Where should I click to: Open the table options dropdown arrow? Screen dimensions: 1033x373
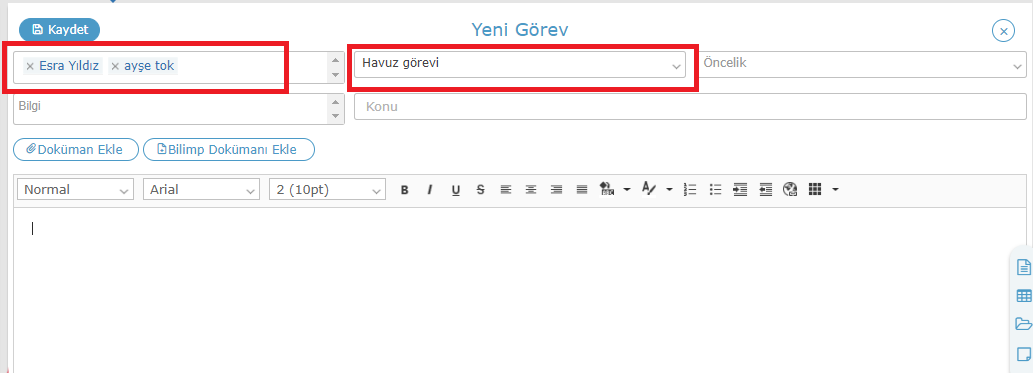pos(835,190)
